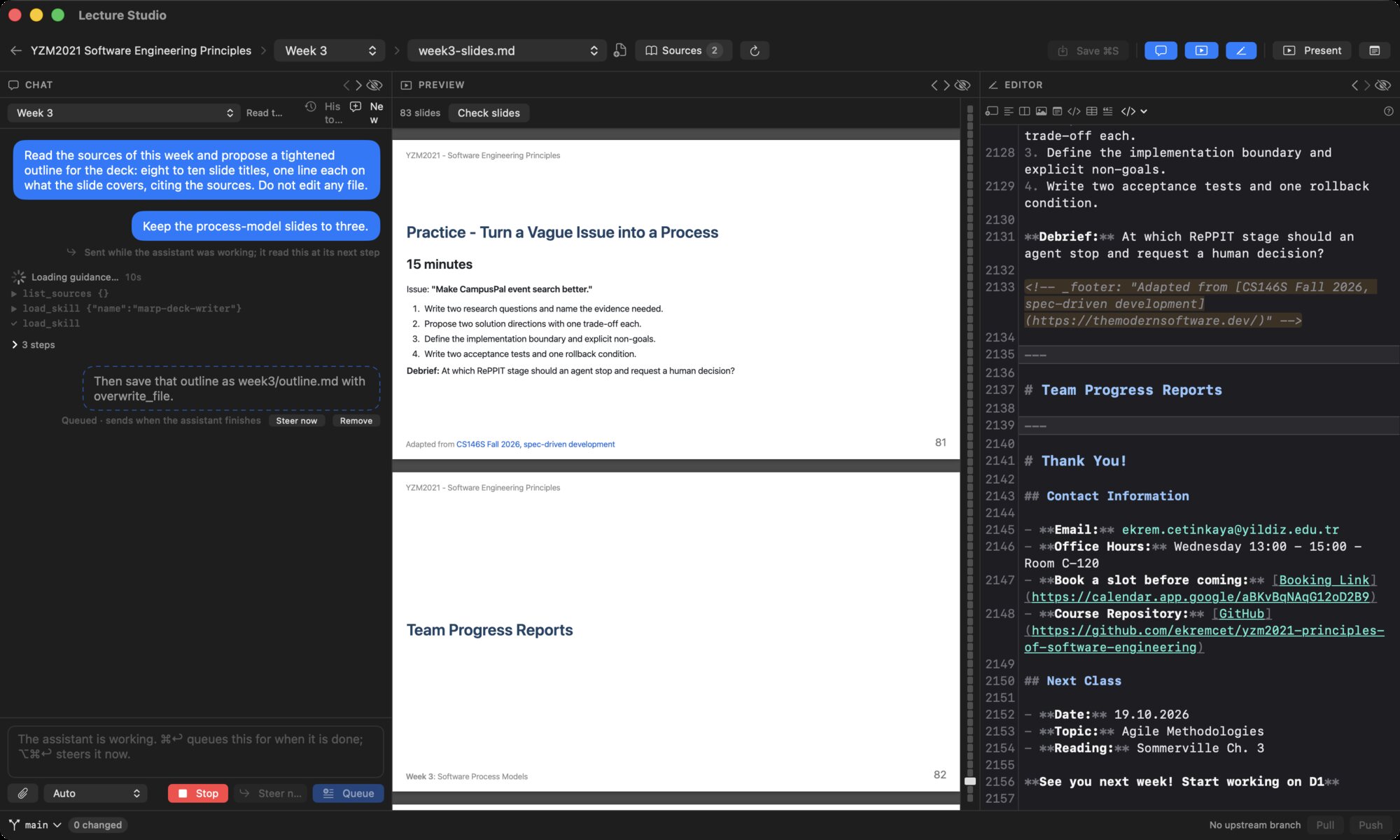
Task: Move Chat panel right with its arrow
Action: [359, 85]
